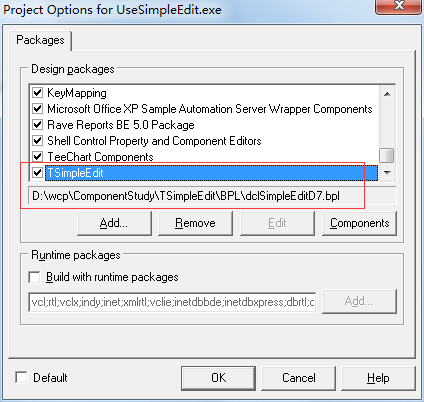Enable Build with runtime packages
Screen dimensions: 424x402
coord(34,277)
